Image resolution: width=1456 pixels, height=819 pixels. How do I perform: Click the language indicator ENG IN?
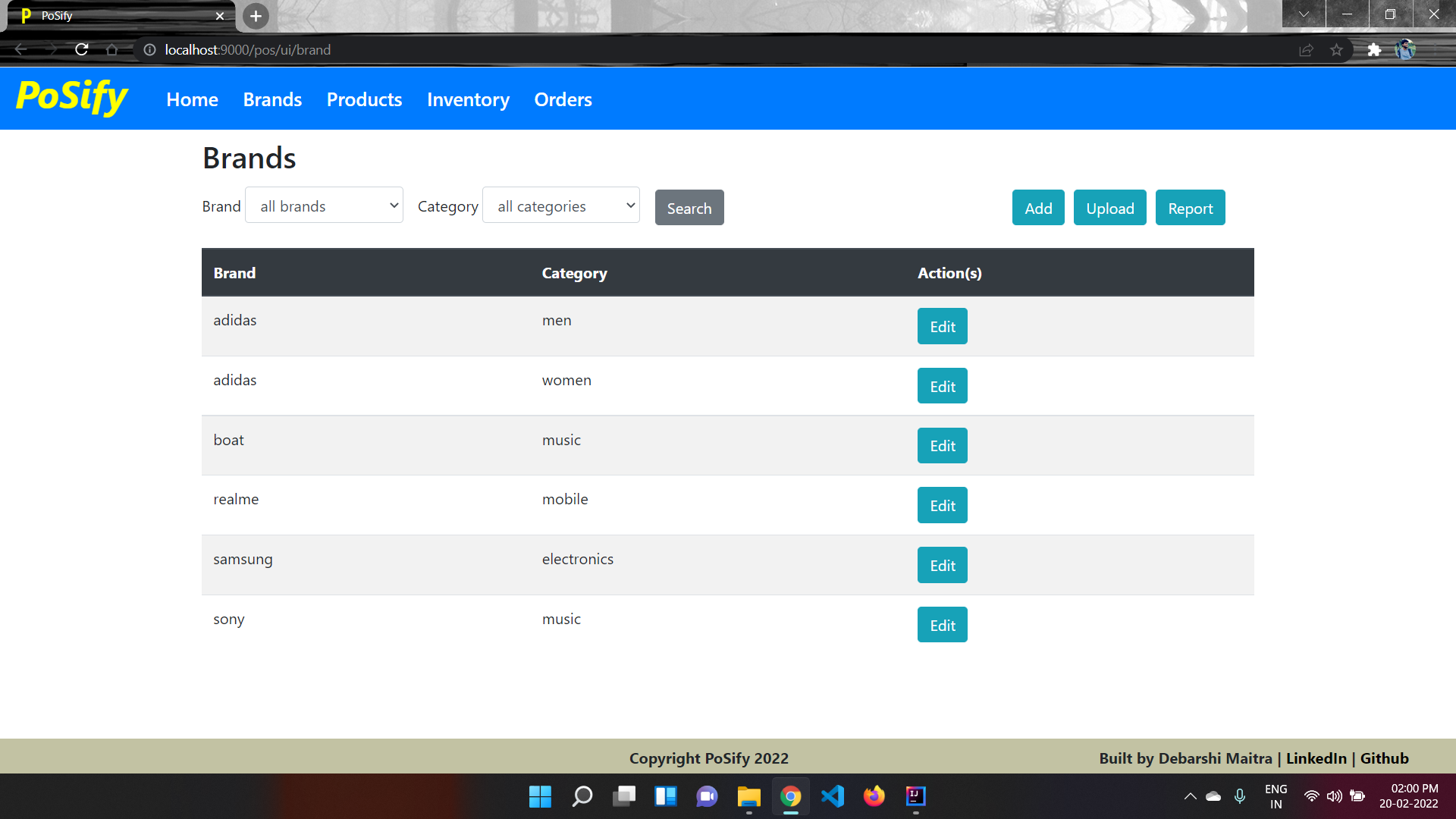[x=1276, y=795]
